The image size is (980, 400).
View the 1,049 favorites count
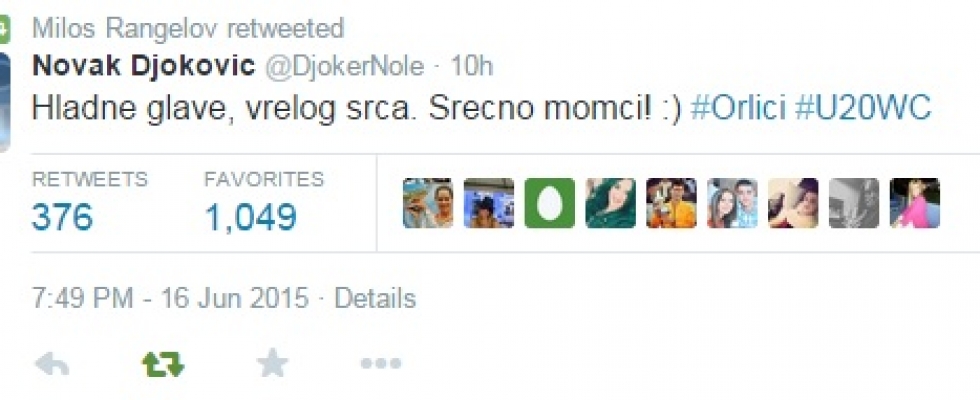click(251, 218)
